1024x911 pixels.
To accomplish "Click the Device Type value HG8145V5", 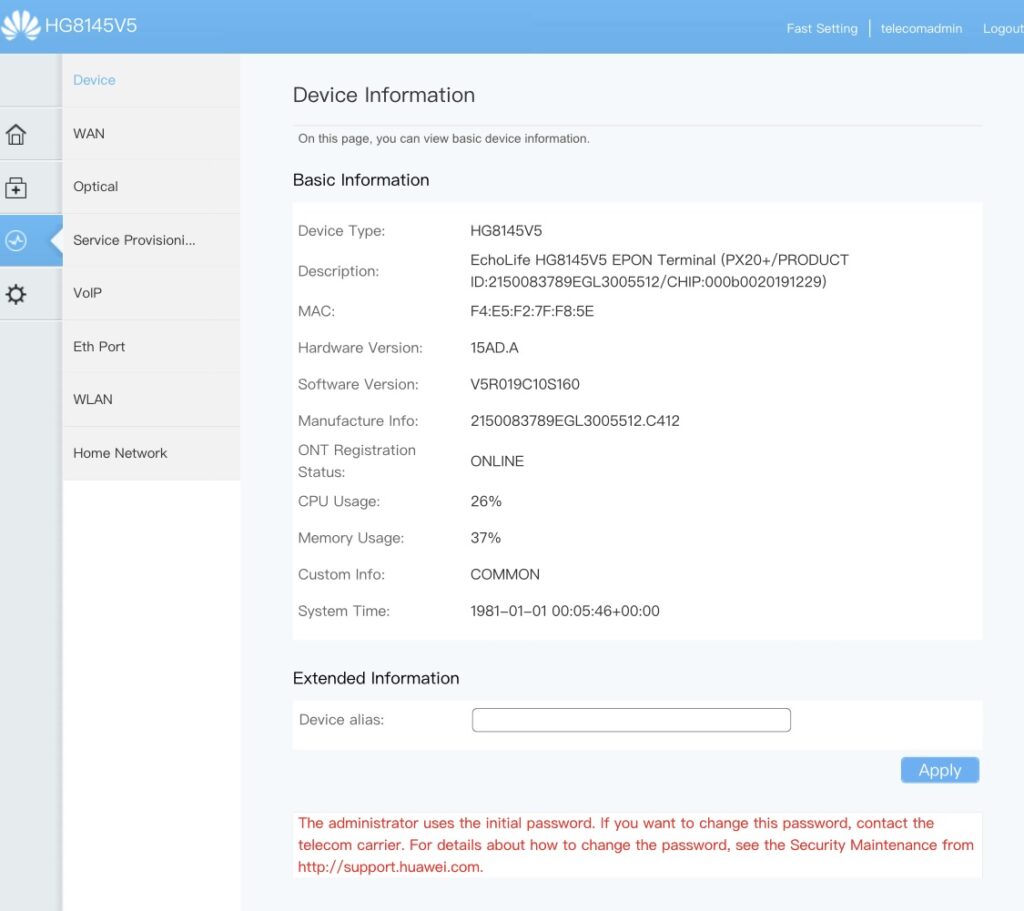I will (x=506, y=231).
